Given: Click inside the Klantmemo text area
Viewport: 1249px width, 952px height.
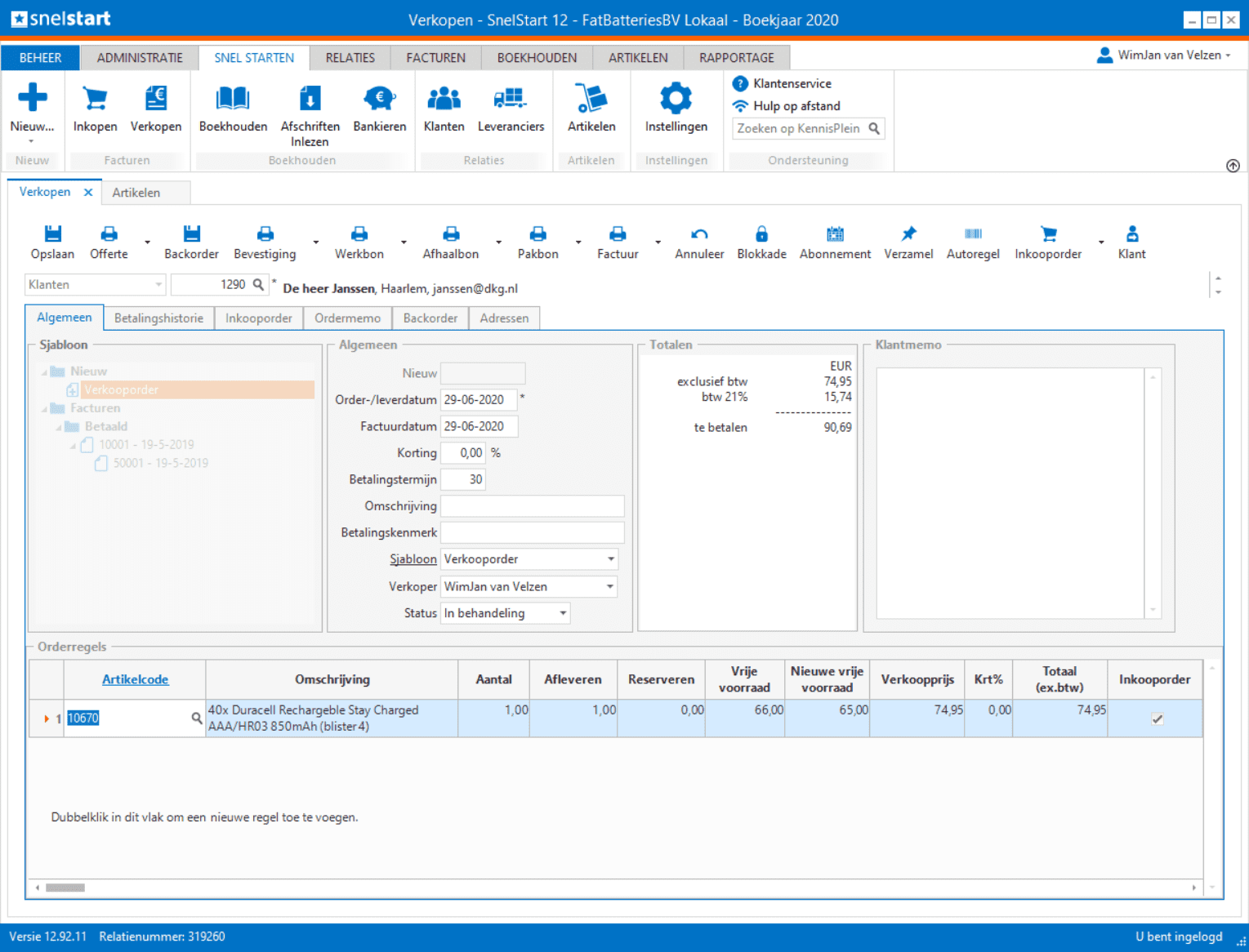Looking at the screenshot, I should [x=1010, y=493].
